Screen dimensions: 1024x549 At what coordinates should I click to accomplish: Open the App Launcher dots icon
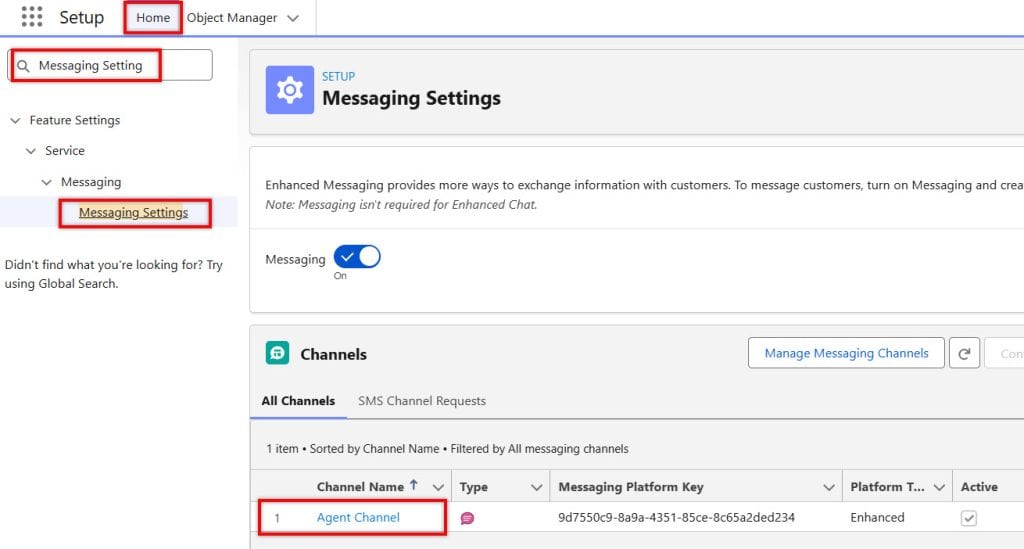click(x=31, y=16)
